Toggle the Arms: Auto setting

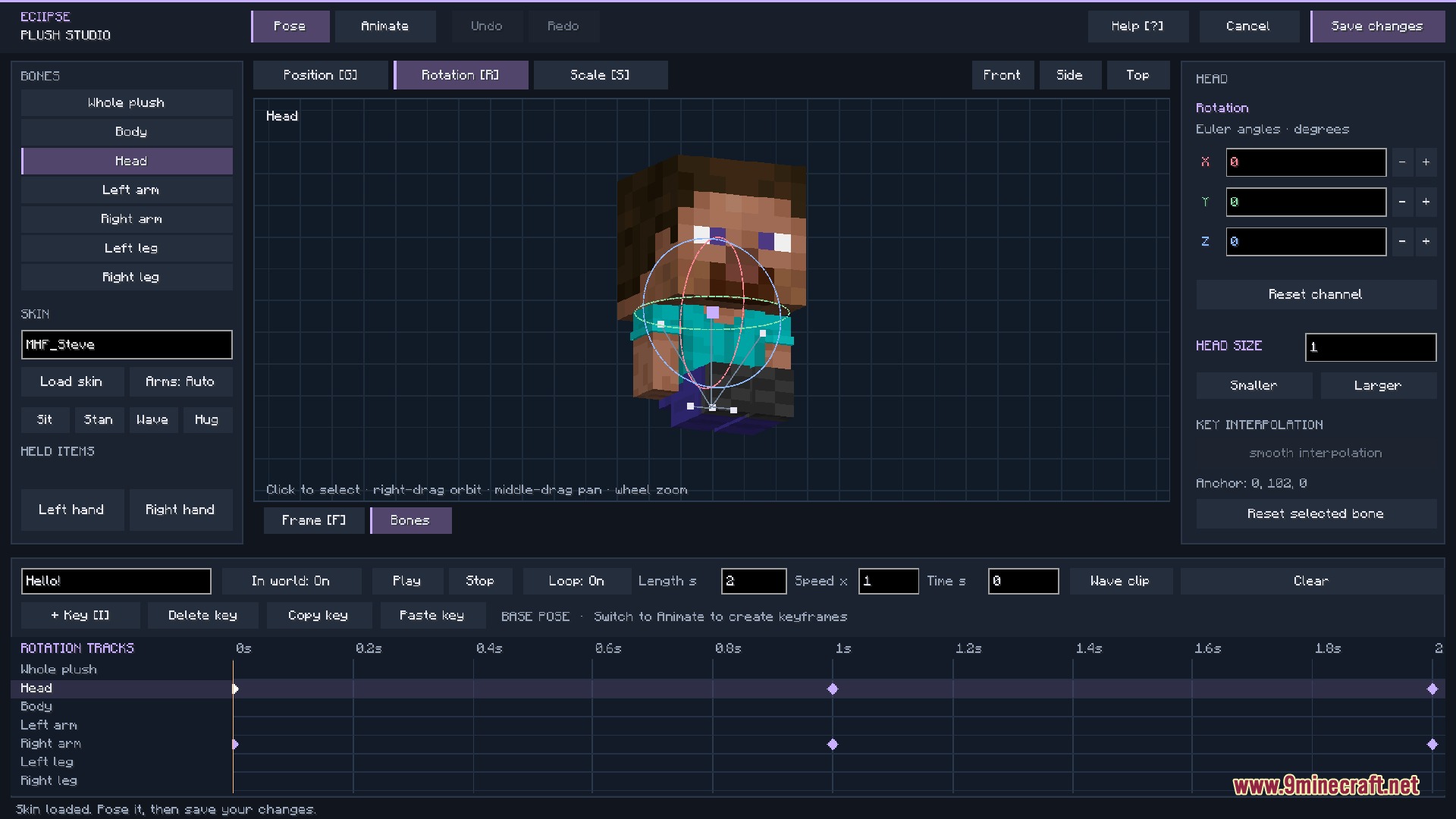coord(180,382)
